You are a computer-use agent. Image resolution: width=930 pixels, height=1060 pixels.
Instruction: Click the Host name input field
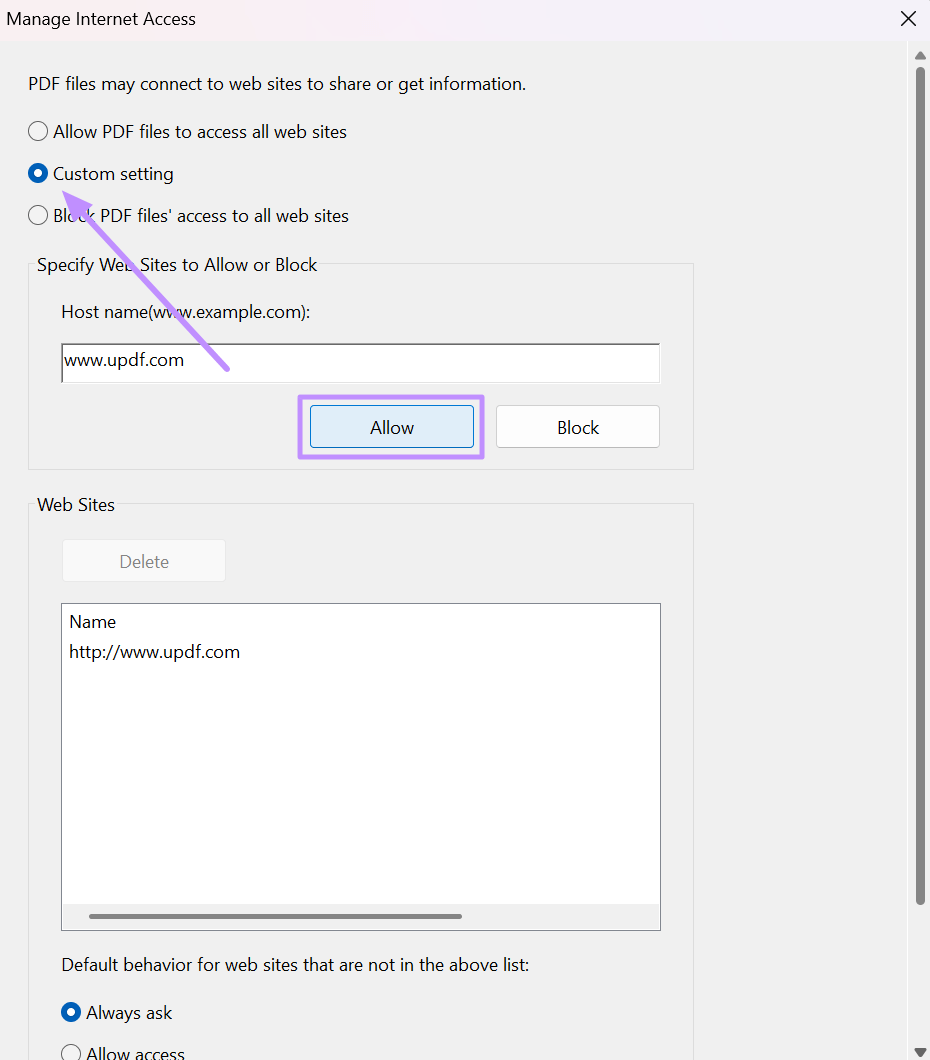coord(360,363)
